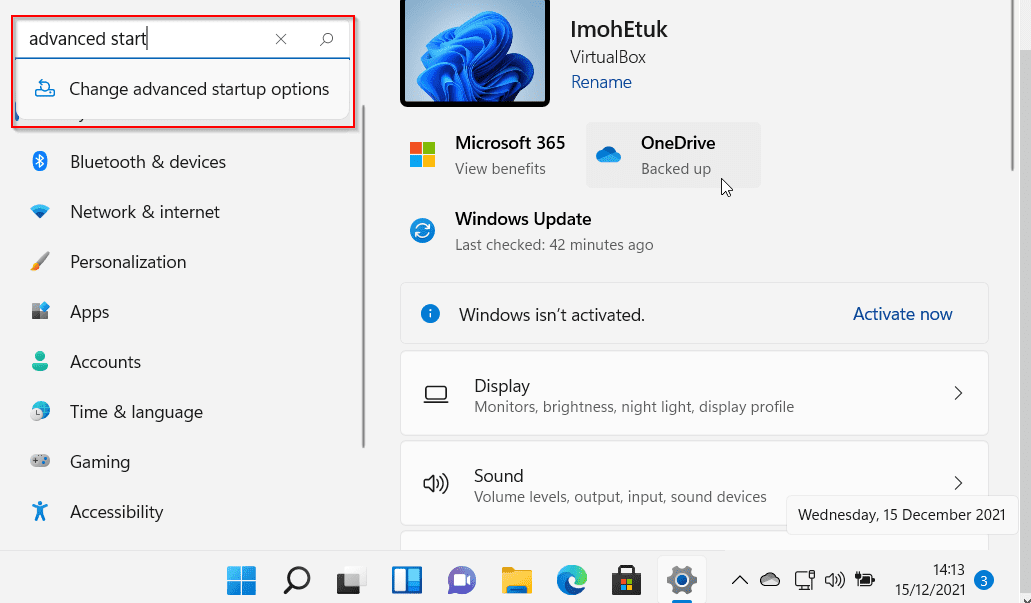
Task: Click the advanced startup result icon
Action: click(x=44, y=89)
